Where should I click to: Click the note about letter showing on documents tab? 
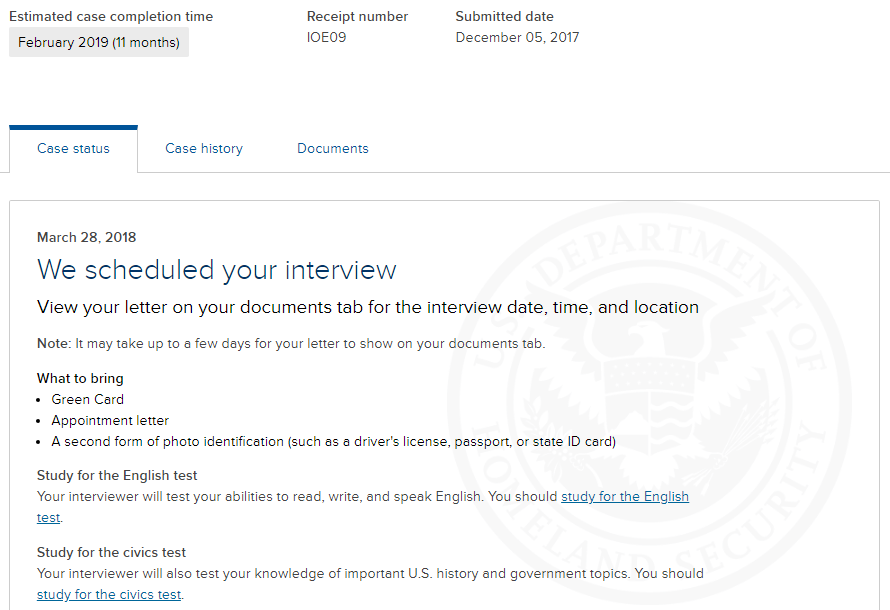coord(291,344)
